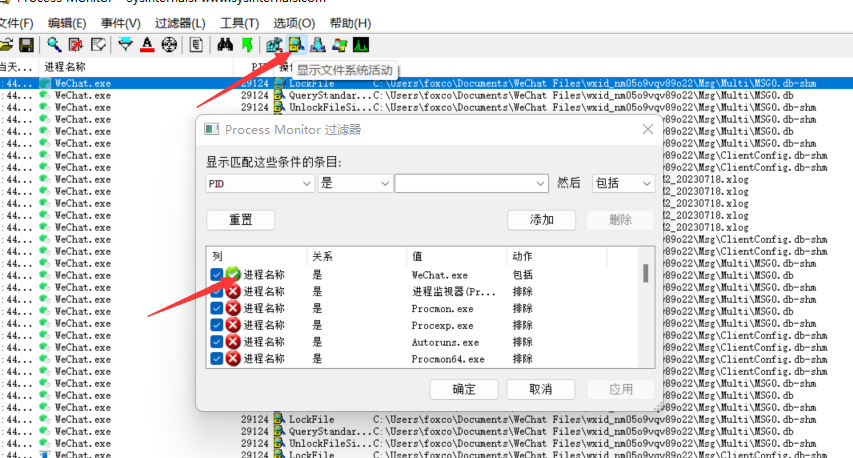Click the Save toolbar icon

pyautogui.click(x=26, y=45)
